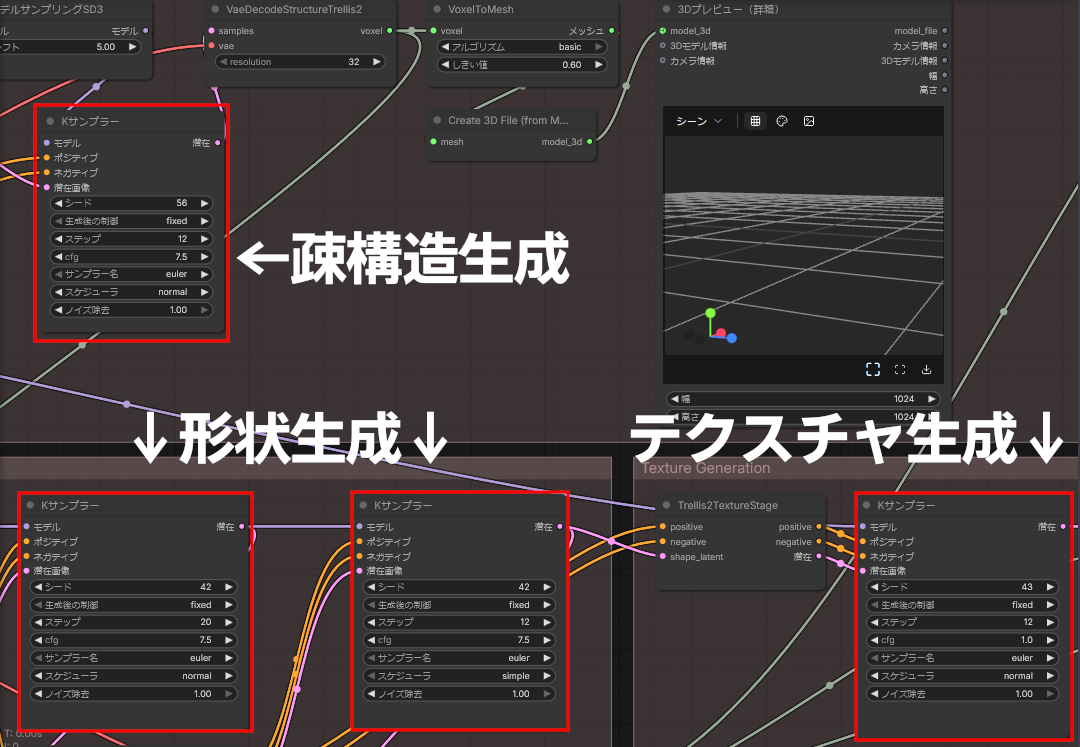Click the 3Dモデル情報 input port on 3D preview node
This screenshot has width=1080, height=747.
(x=663, y=46)
